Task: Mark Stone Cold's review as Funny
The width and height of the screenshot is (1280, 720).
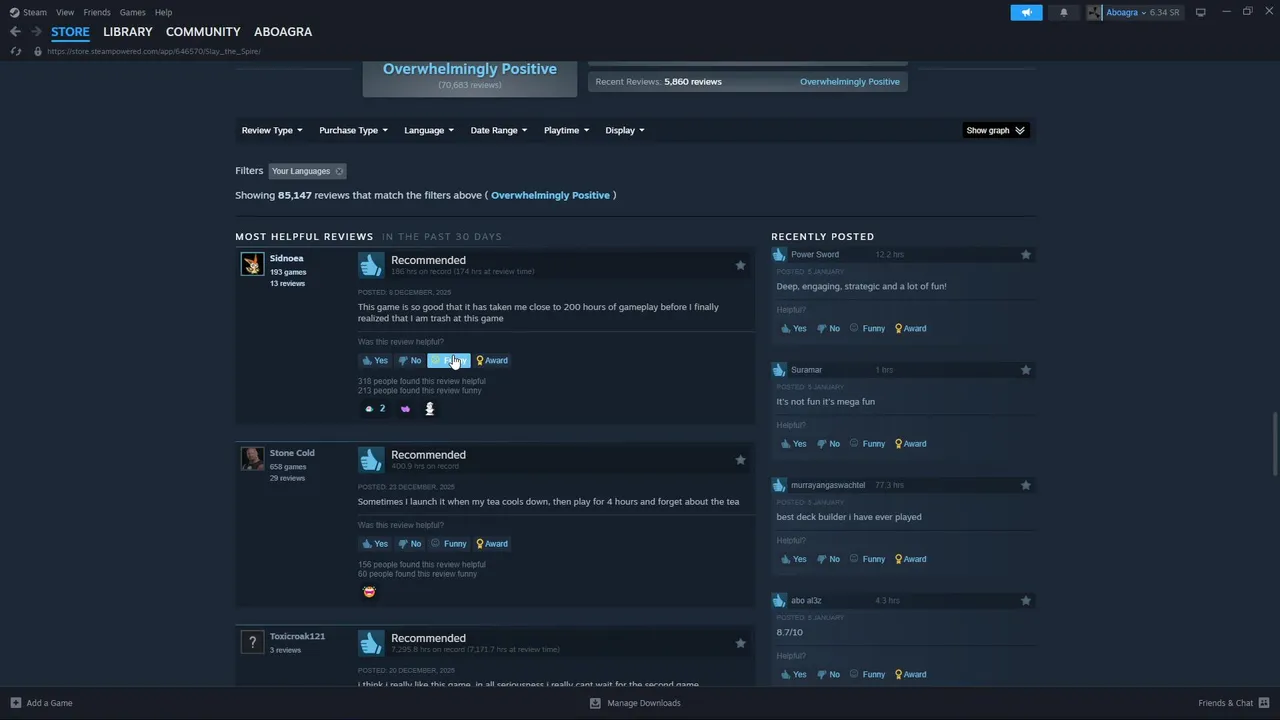Action: pos(448,544)
